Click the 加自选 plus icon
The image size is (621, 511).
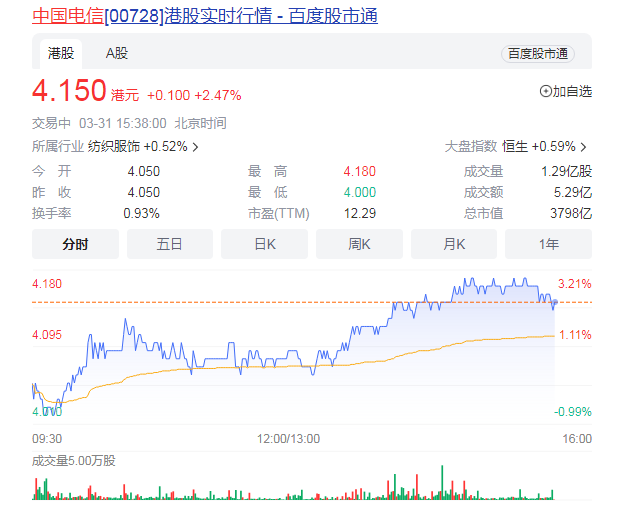545,91
